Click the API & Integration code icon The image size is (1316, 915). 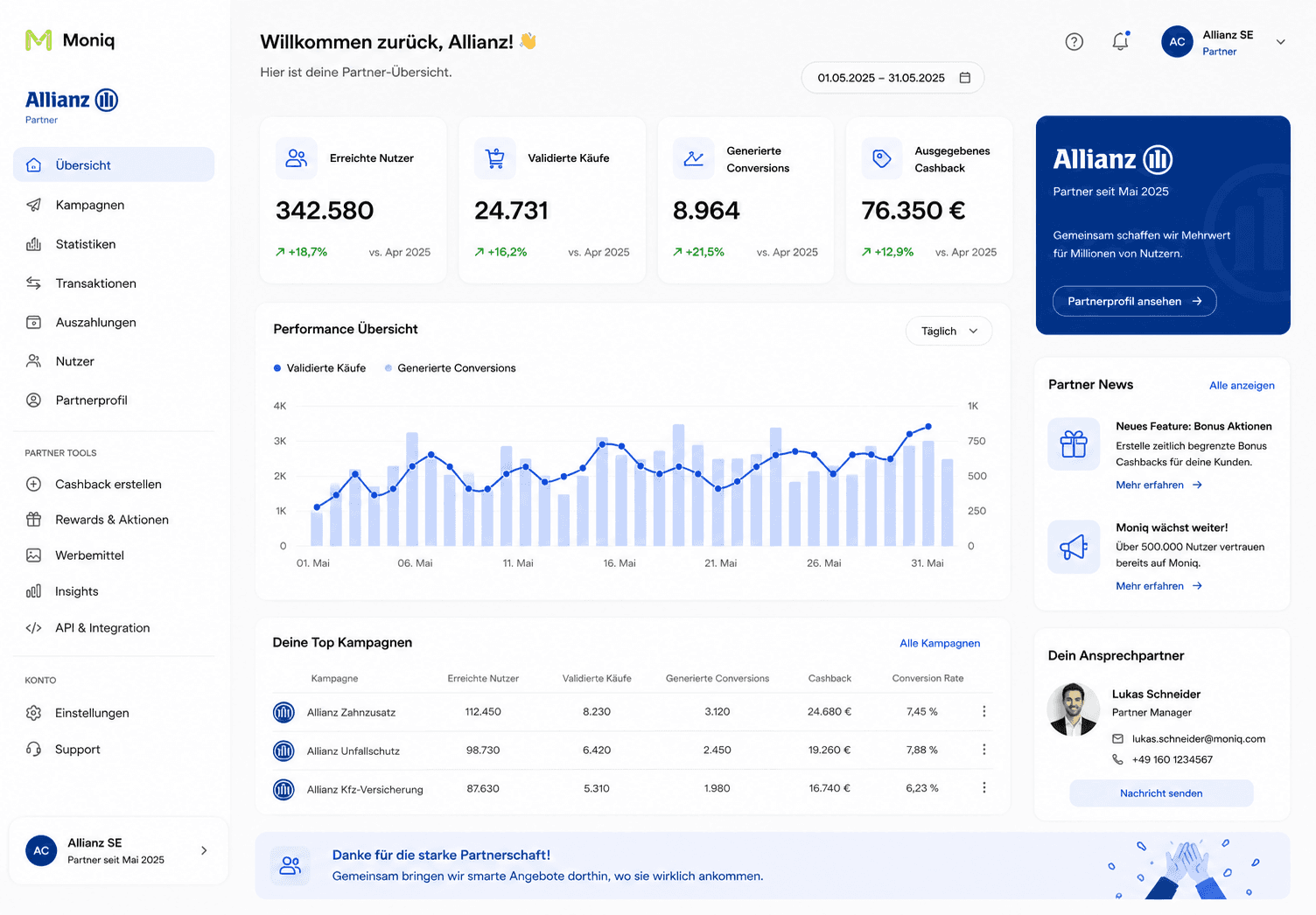point(33,628)
